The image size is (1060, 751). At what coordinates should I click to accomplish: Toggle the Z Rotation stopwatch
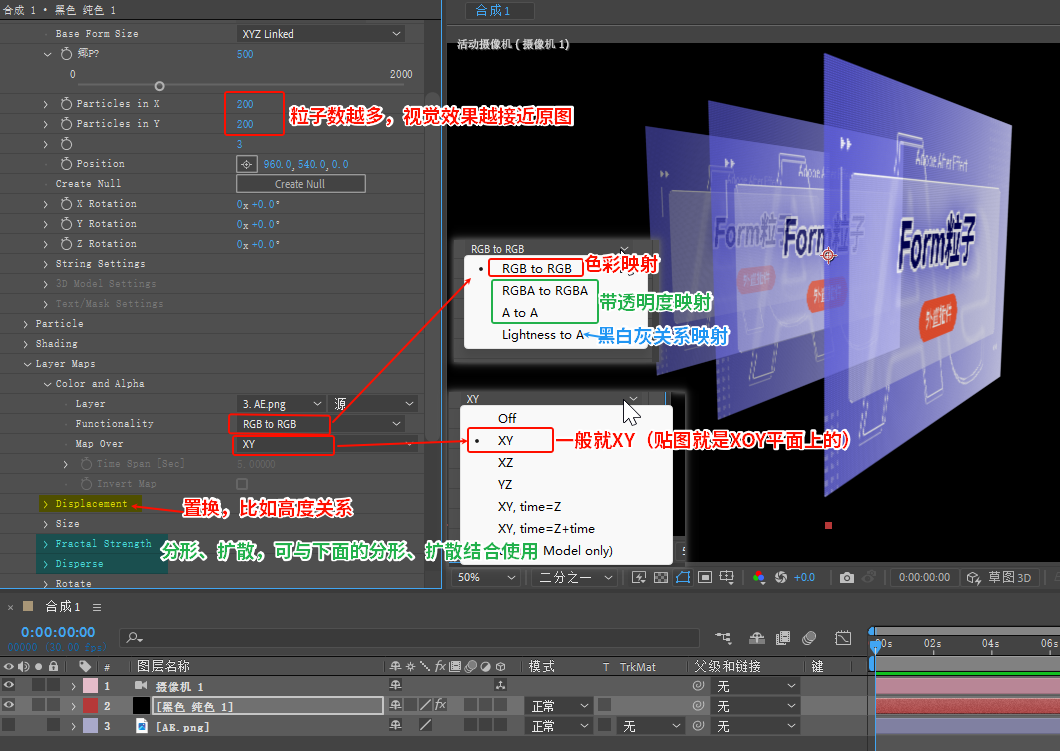(x=66, y=243)
